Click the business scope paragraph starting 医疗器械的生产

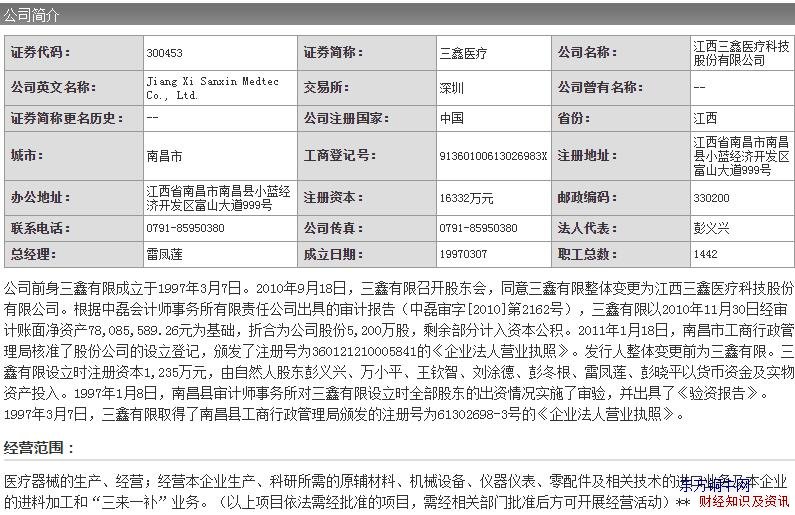tap(396, 491)
